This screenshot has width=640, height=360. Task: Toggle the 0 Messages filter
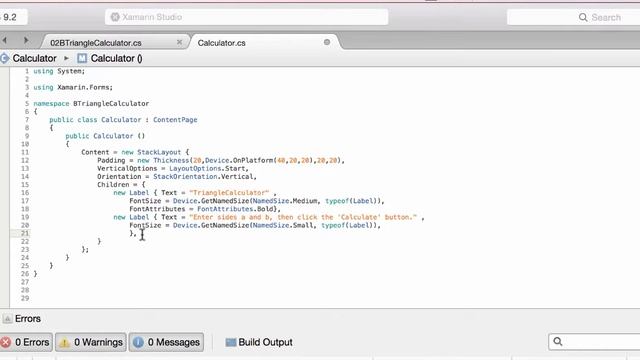pos(167,342)
